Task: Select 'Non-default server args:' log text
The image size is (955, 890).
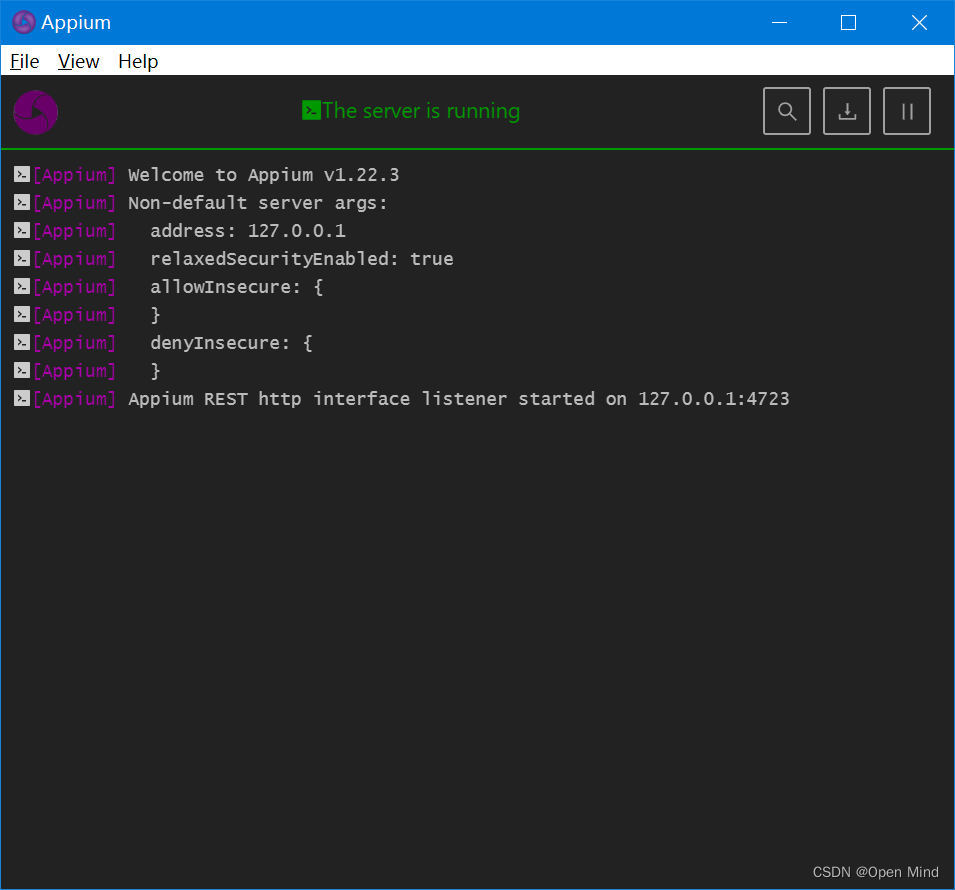Action: pyautogui.click(x=258, y=203)
